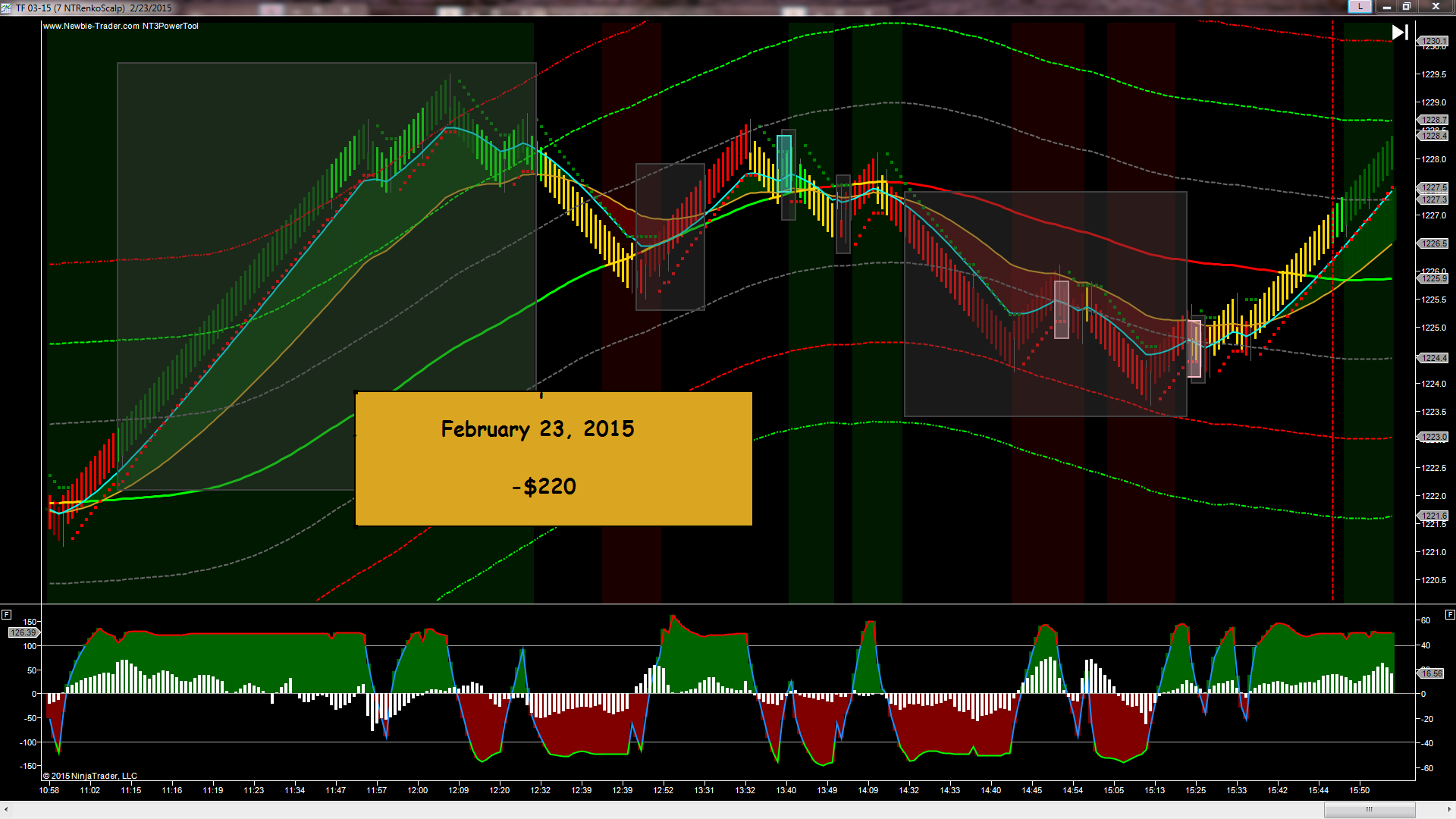This screenshot has height=819, width=1456.
Task: Click the horizontal scrollbar thumb handle
Action: [x=1369, y=810]
